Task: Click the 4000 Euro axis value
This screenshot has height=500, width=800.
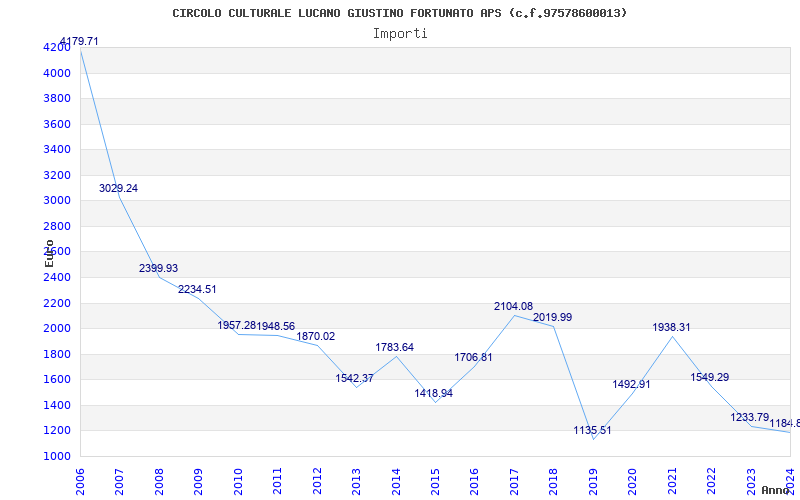Action: (57, 73)
